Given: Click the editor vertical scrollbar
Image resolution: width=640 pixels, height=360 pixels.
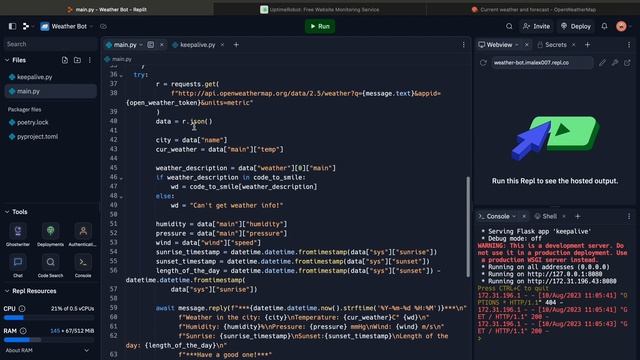Looking at the screenshot, I should (x=468, y=227).
